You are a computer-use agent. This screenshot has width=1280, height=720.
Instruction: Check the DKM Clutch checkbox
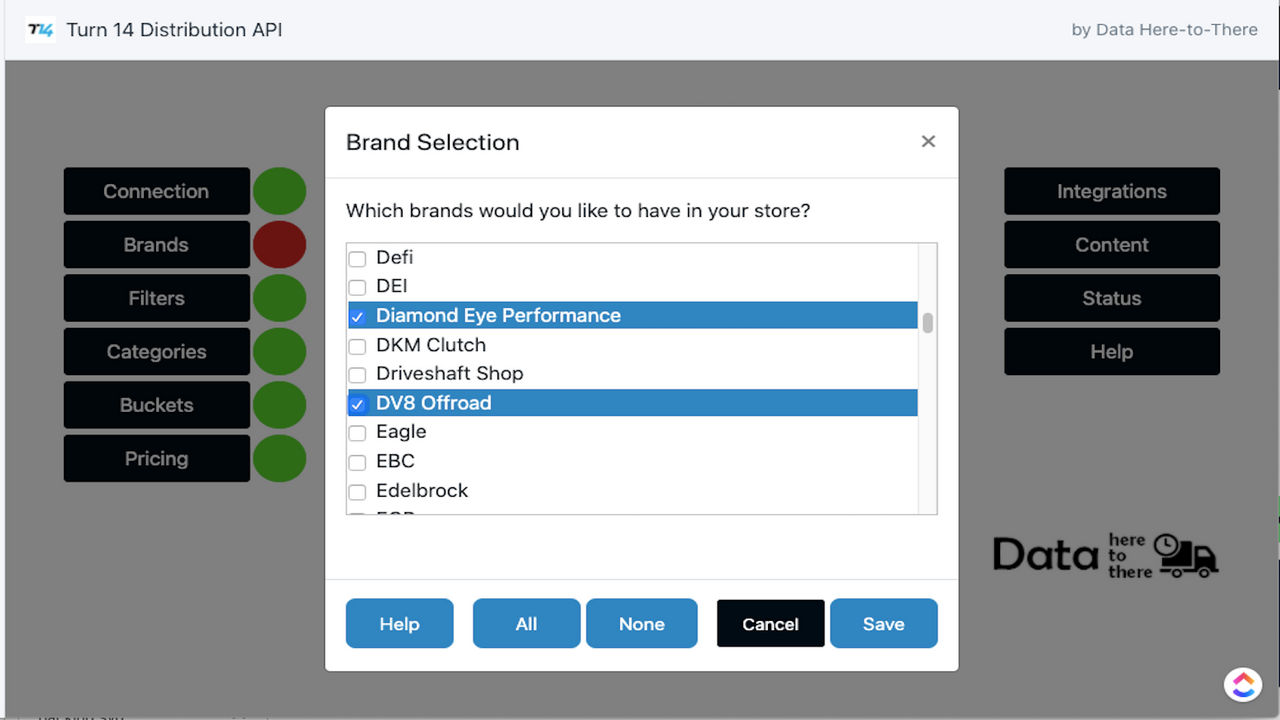coord(357,345)
